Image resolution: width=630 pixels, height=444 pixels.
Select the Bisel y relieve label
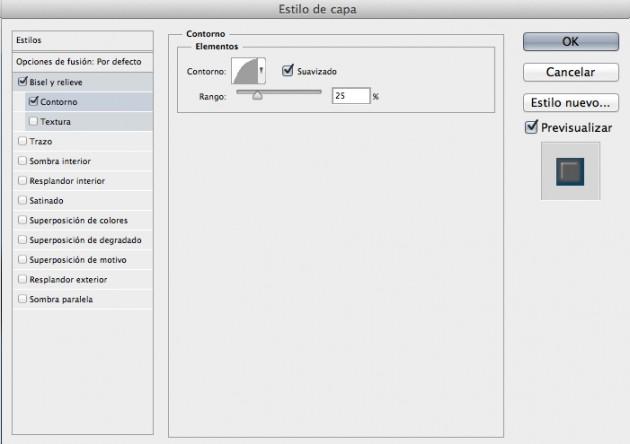coord(56,82)
